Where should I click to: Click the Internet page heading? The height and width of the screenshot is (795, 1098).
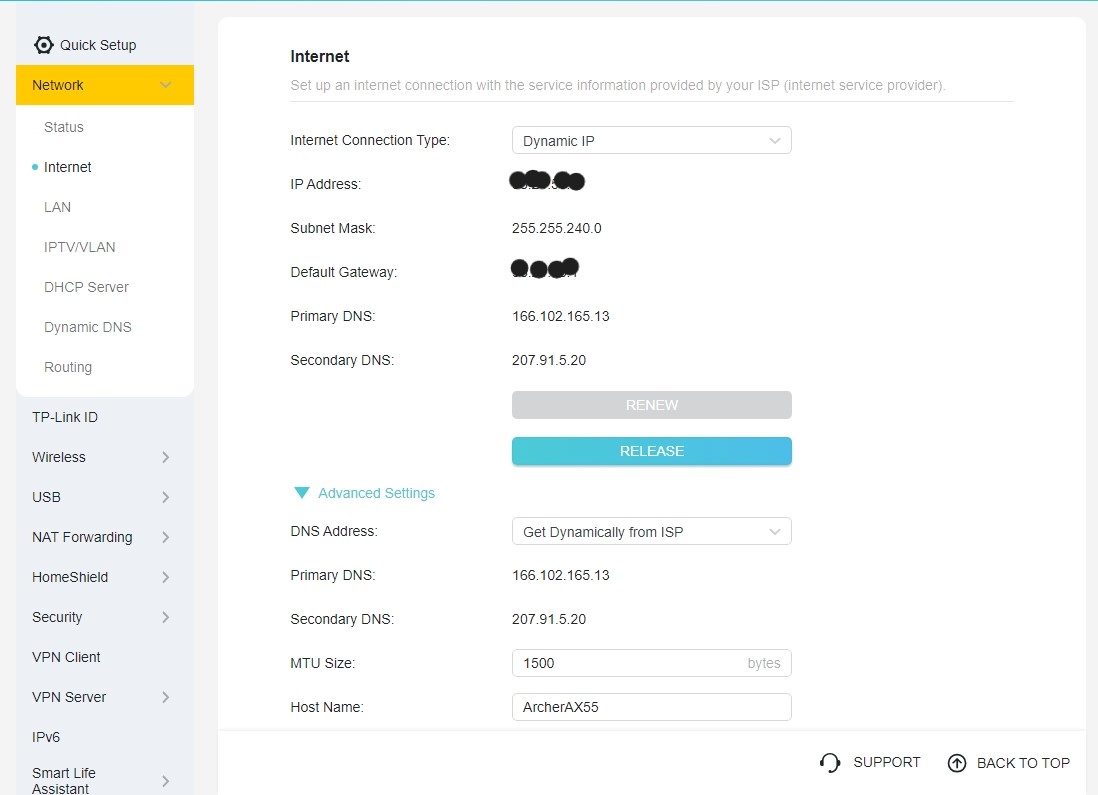point(320,56)
